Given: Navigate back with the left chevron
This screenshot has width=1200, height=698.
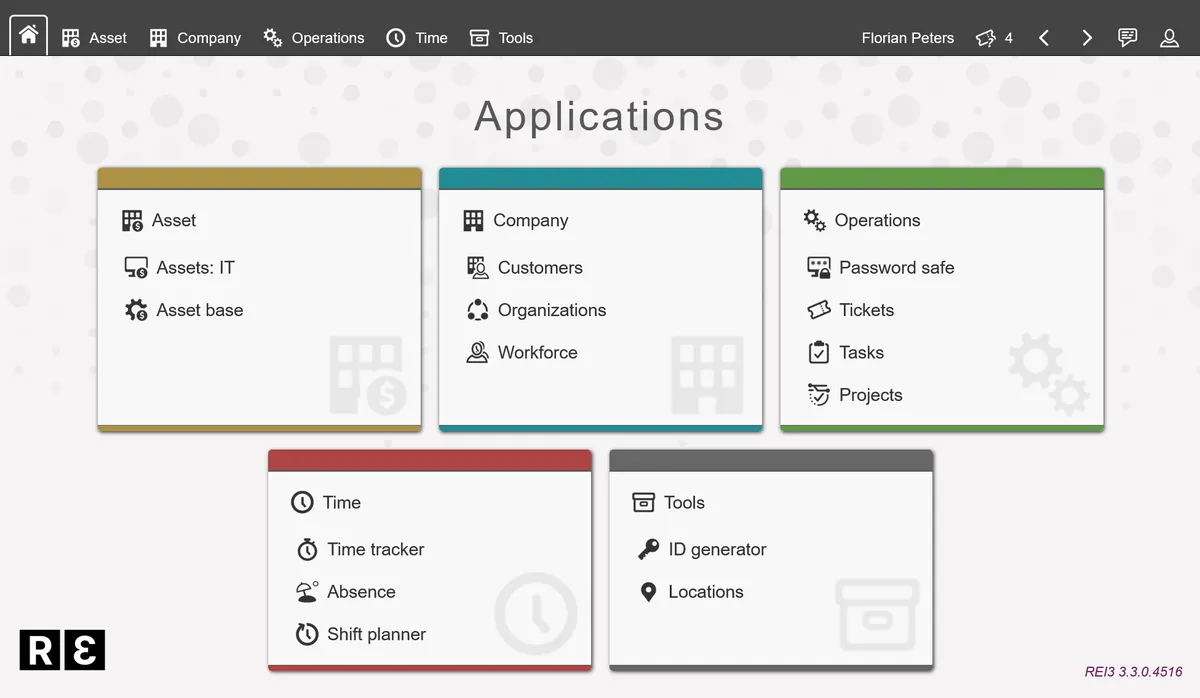Looking at the screenshot, I should point(1044,38).
